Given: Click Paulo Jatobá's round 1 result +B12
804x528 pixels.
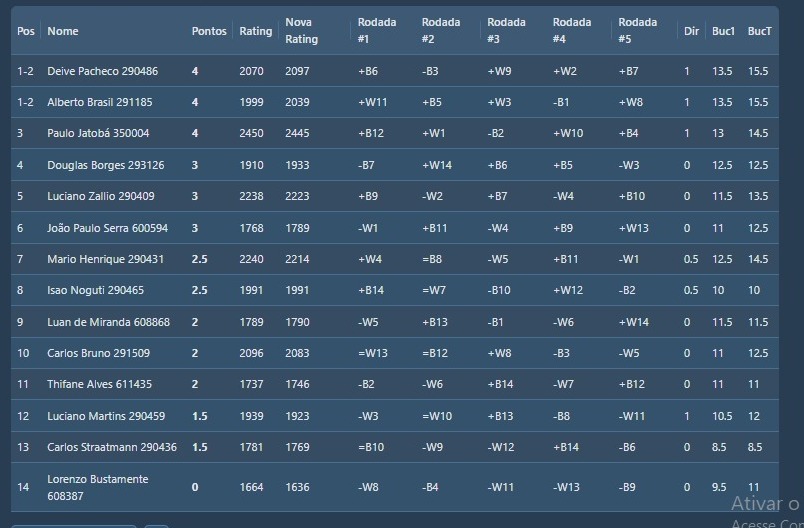Looking at the screenshot, I should 370,133.
